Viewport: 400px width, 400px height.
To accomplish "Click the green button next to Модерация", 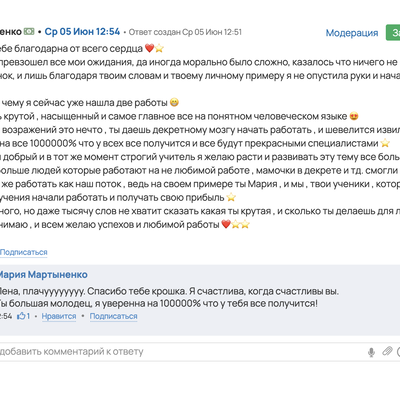I will pos(393,33).
